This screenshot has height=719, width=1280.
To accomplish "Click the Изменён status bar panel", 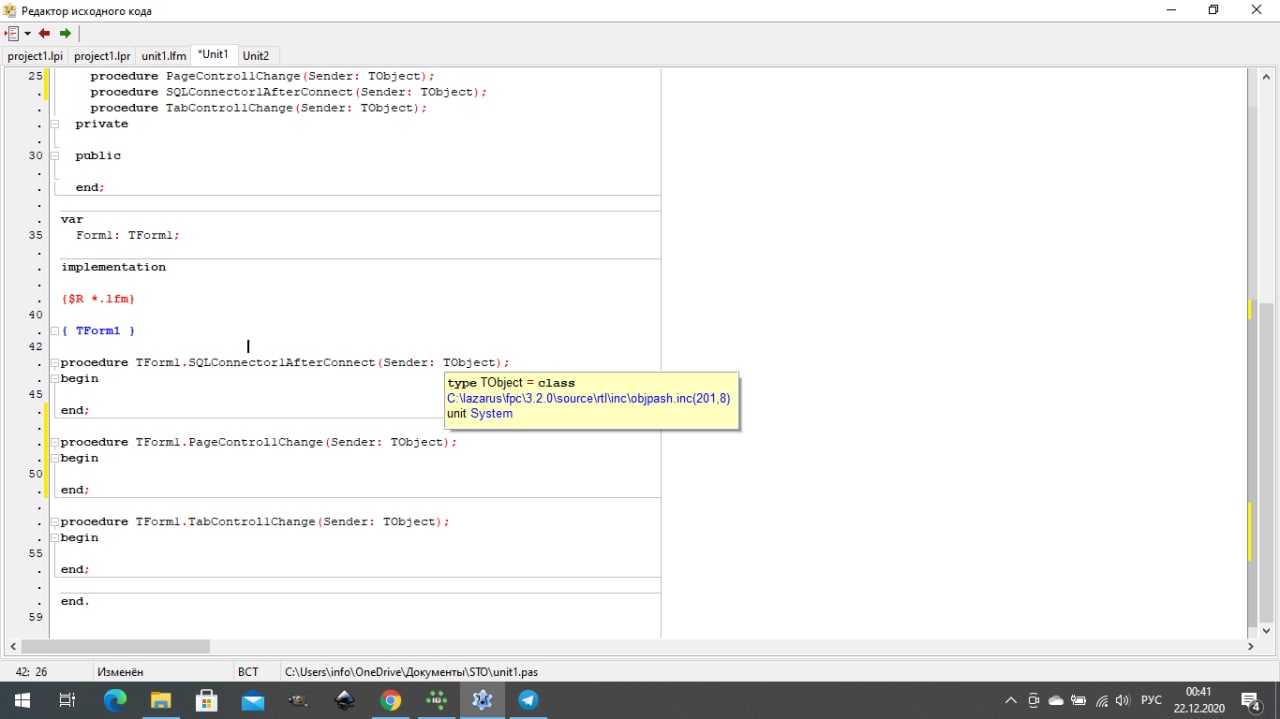I will 120,672.
